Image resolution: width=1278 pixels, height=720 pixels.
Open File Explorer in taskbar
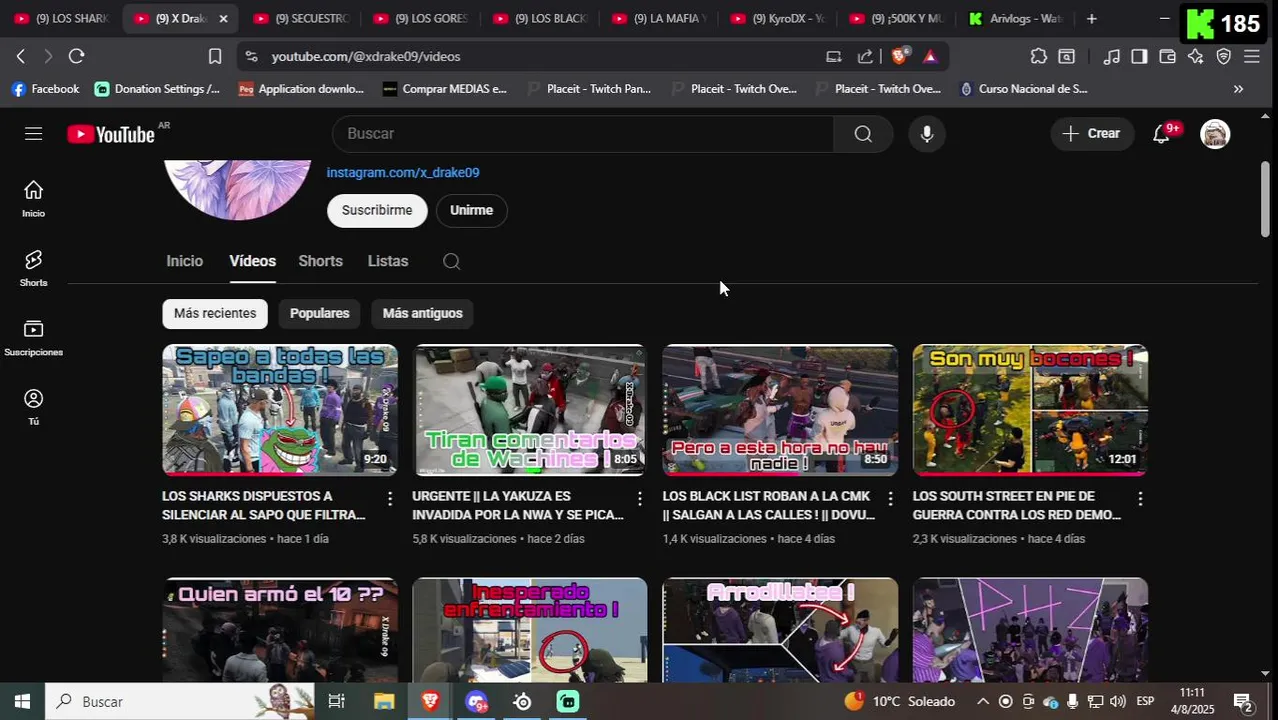(x=384, y=701)
